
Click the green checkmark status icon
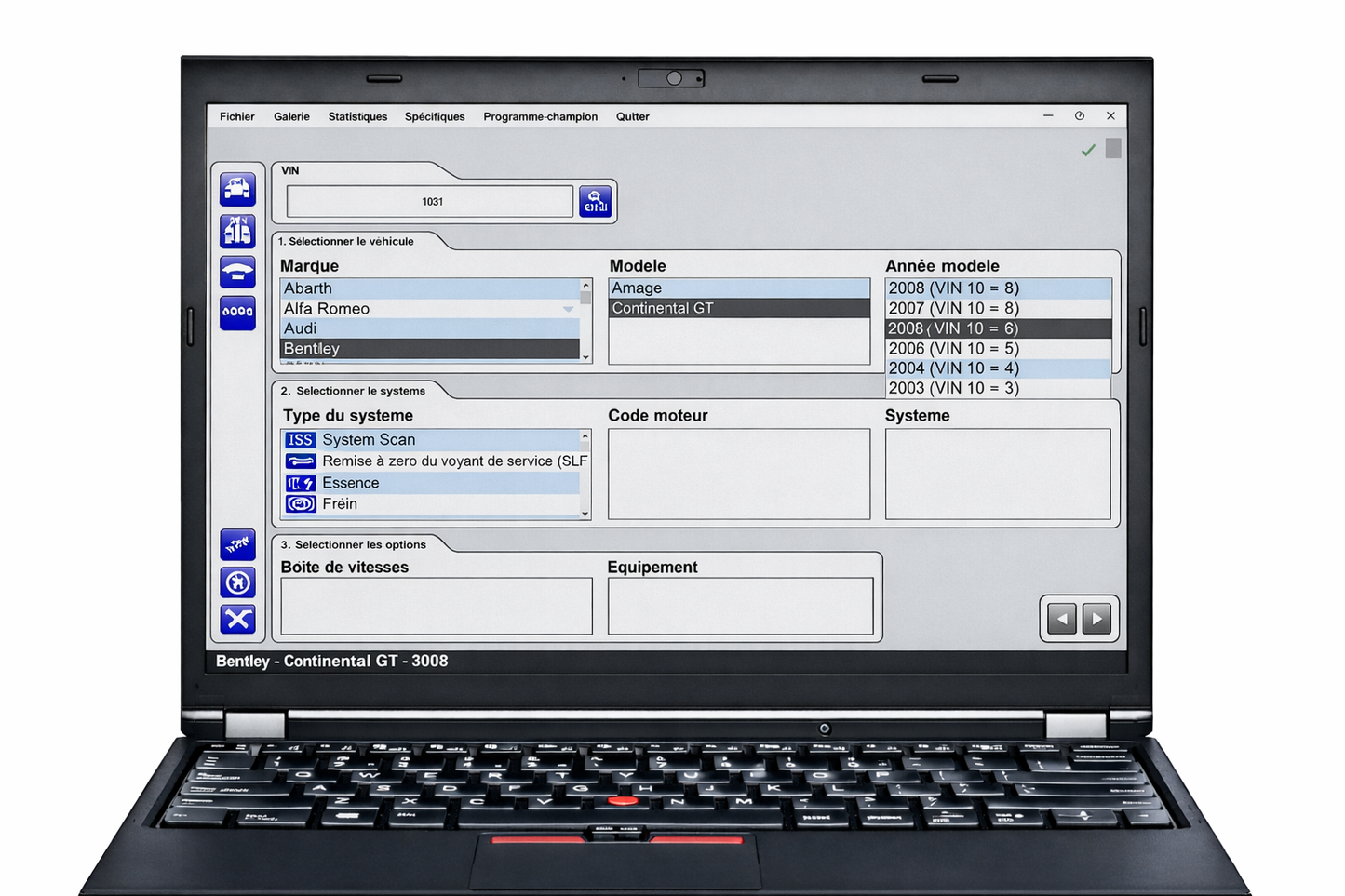click(x=1088, y=150)
